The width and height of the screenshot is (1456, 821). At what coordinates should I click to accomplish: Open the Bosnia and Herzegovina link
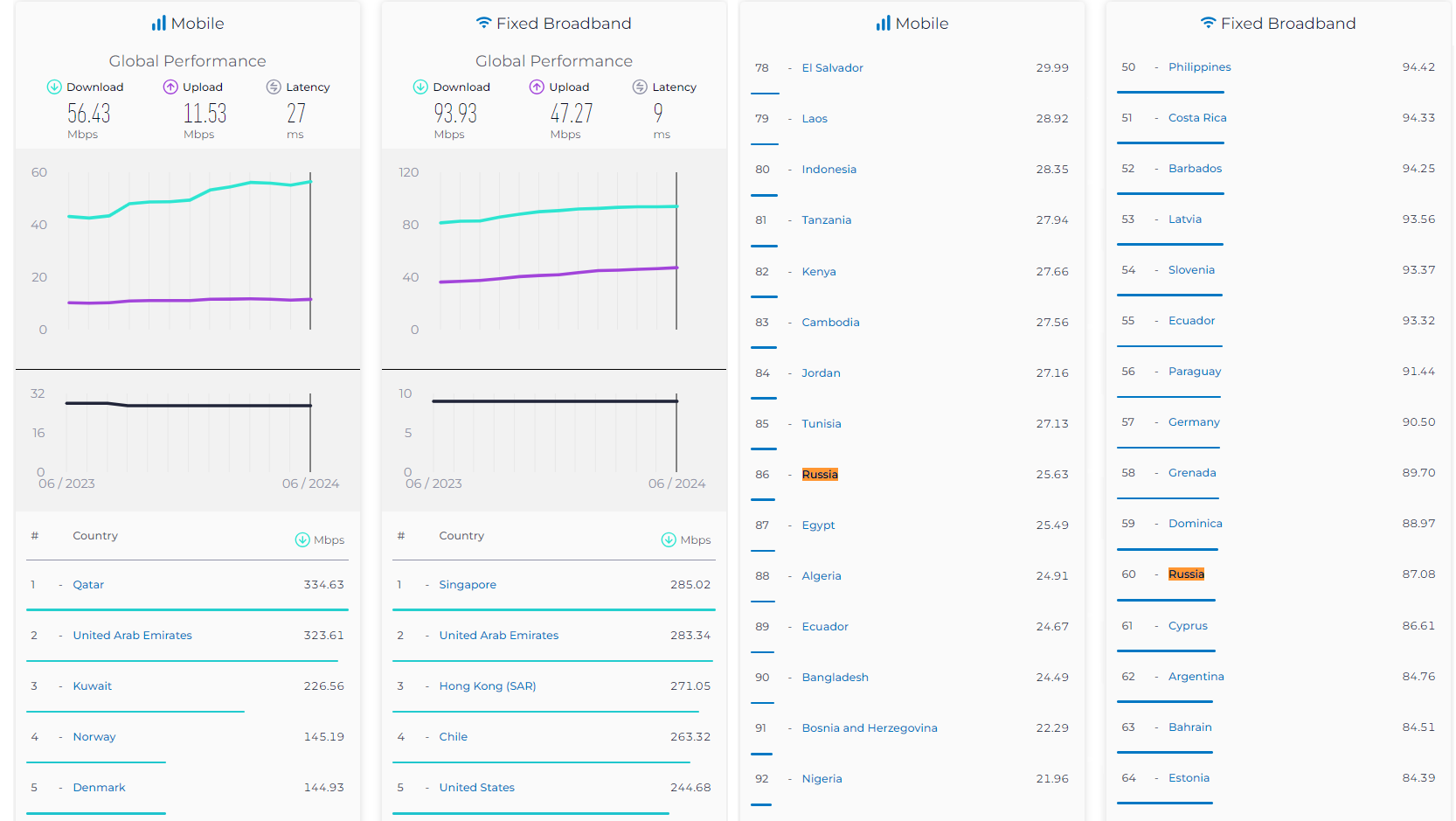(x=870, y=728)
